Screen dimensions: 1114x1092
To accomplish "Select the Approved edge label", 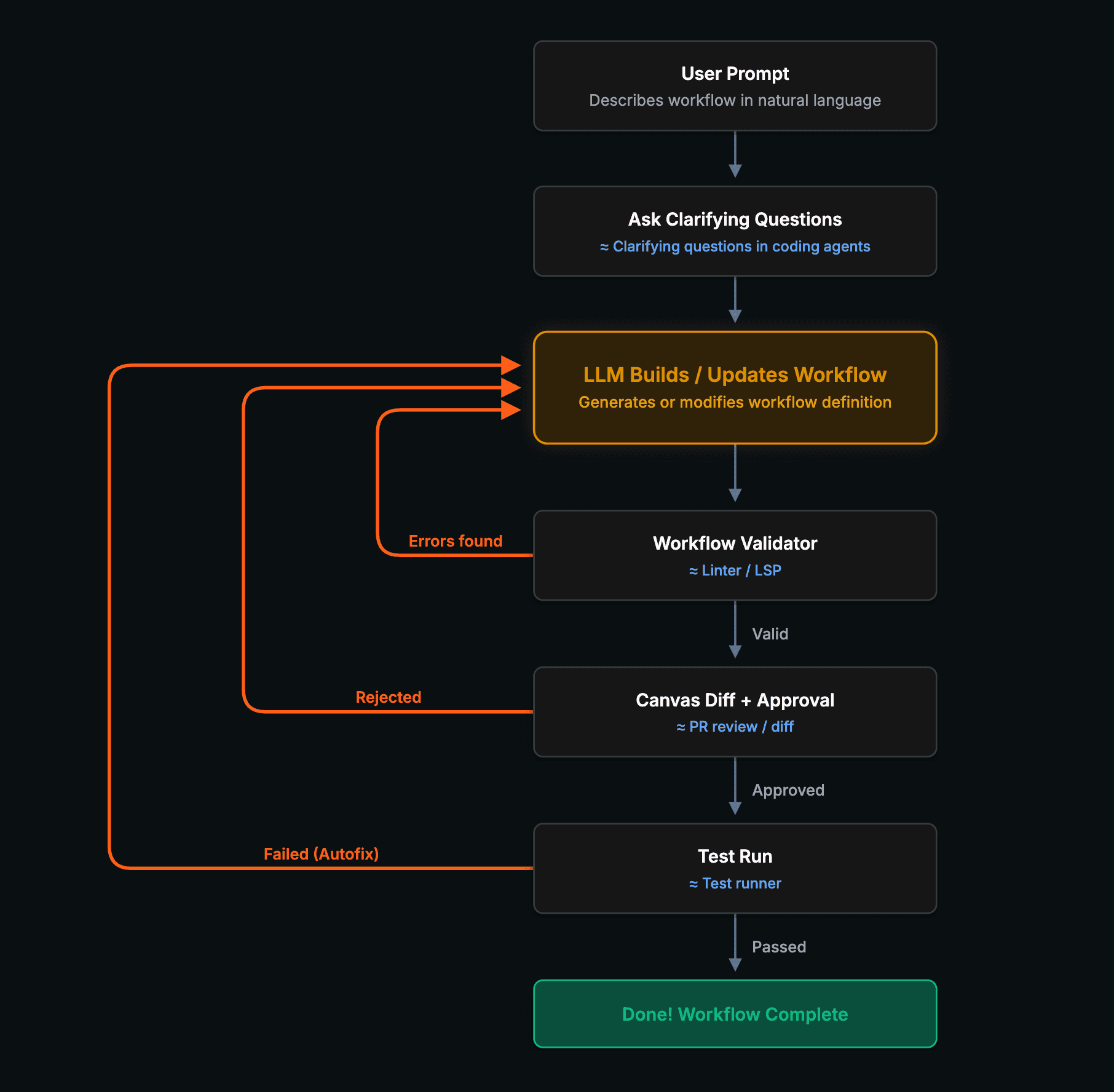I will coord(788,790).
